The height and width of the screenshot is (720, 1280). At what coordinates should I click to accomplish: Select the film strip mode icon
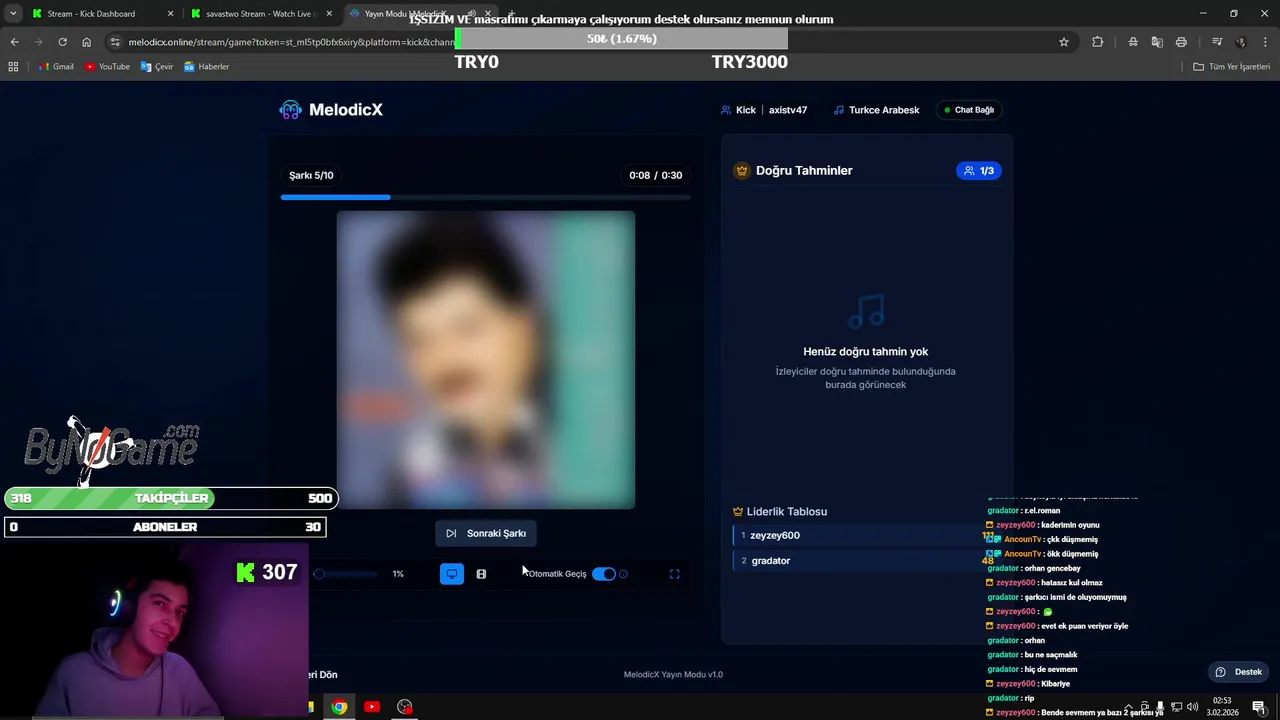point(481,574)
